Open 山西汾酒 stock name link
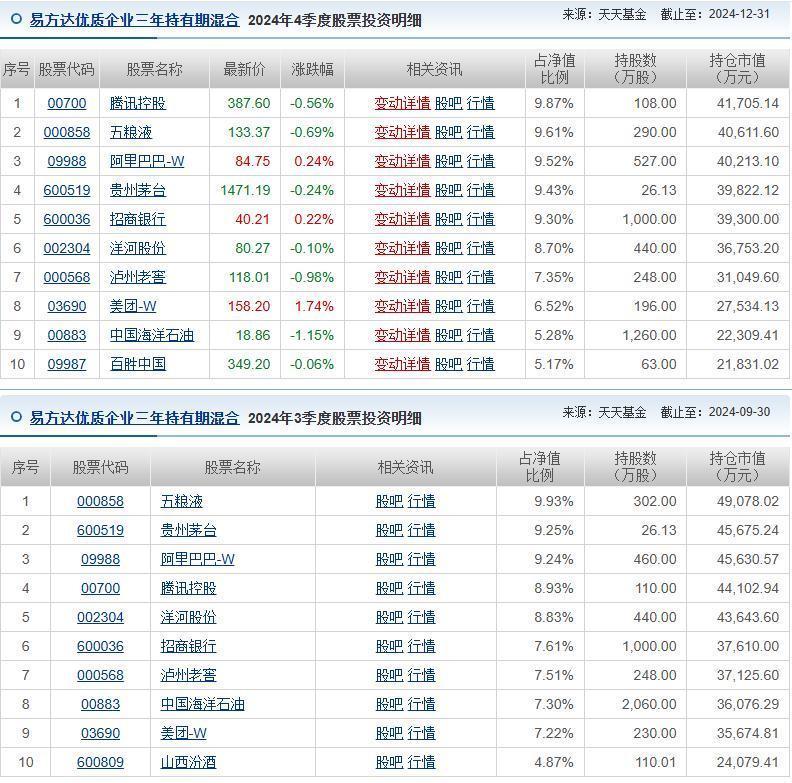The height and width of the screenshot is (783, 792). click(x=188, y=762)
